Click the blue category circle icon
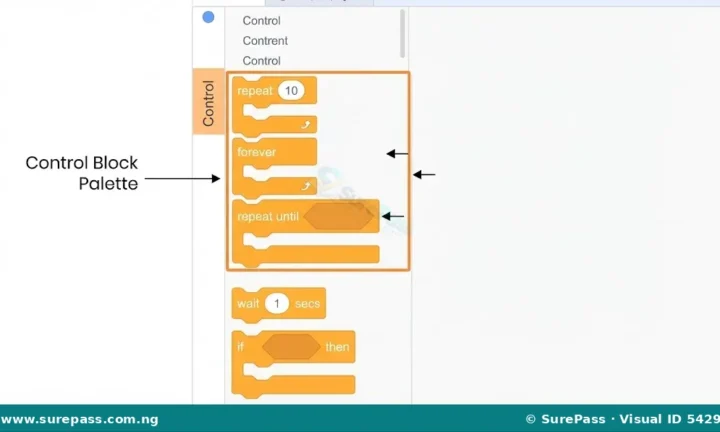 (x=208, y=17)
